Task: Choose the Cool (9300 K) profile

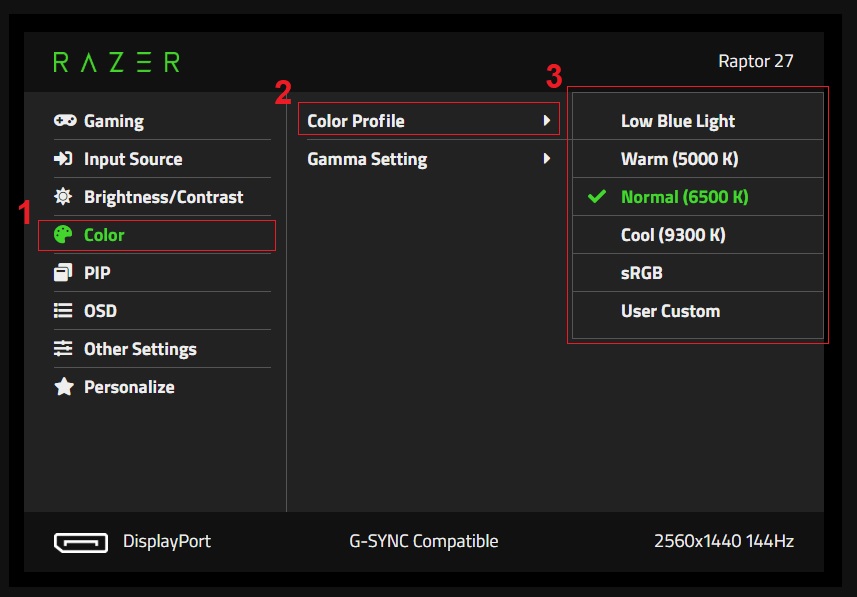Action: point(697,235)
